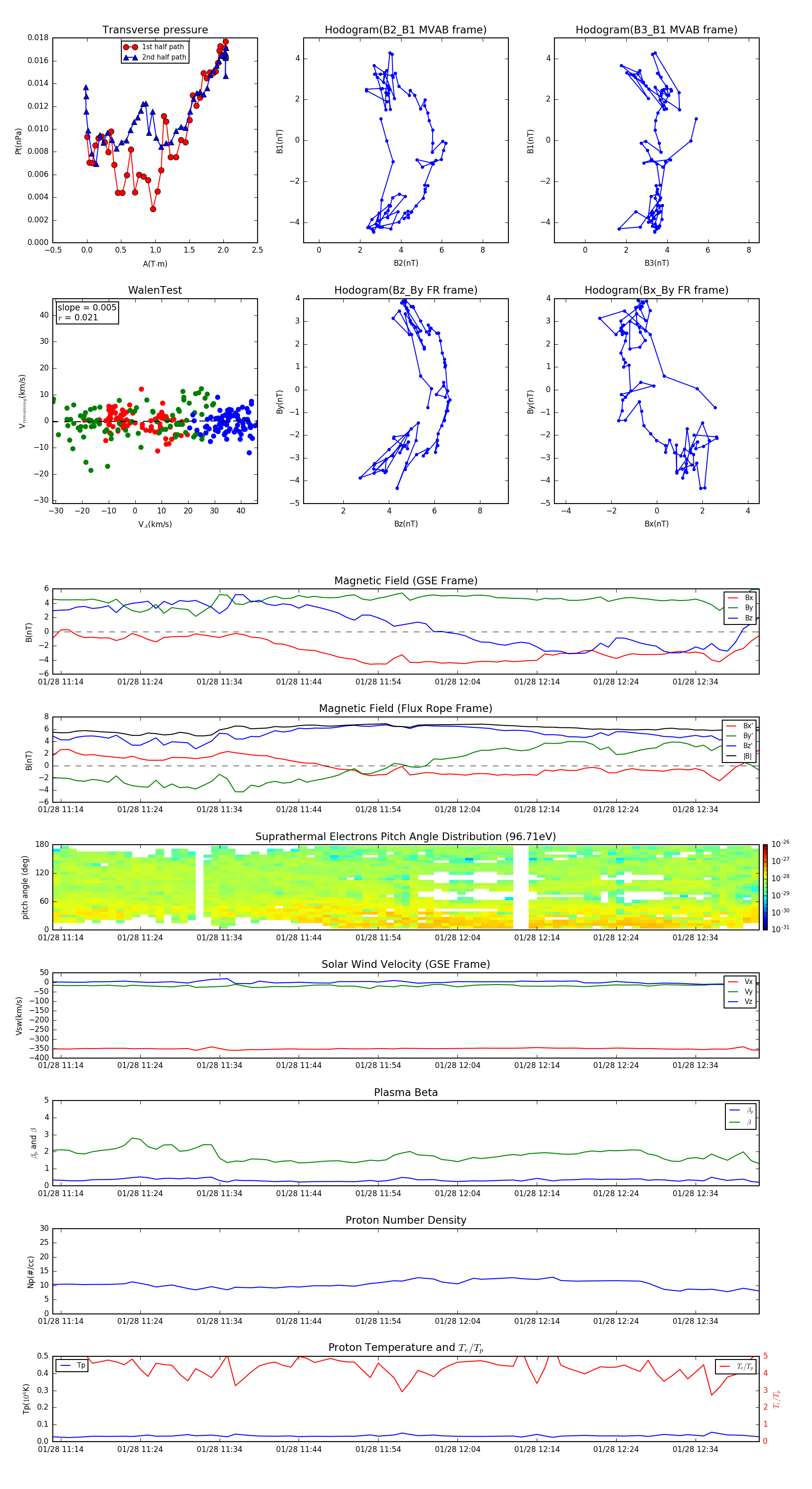Click "01/28 11:34" tick under Proton Number Density
The width and height of the screenshot is (812, 1489).
pos(219,1321)
